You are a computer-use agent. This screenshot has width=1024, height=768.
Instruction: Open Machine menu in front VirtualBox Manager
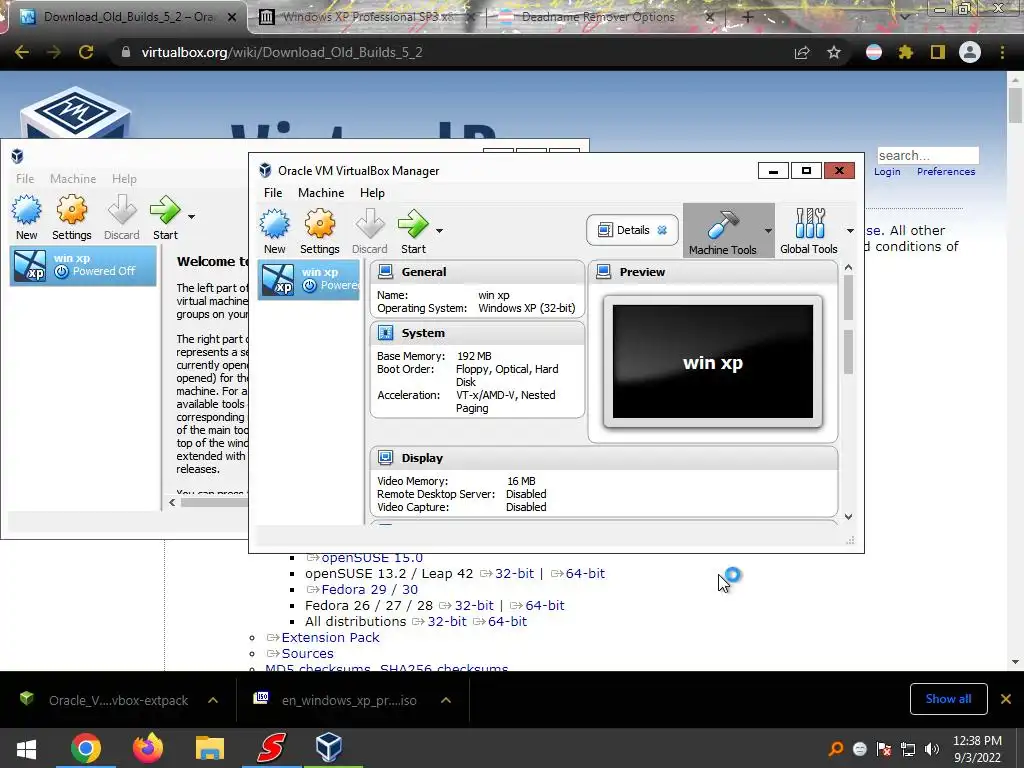(321, 193)
